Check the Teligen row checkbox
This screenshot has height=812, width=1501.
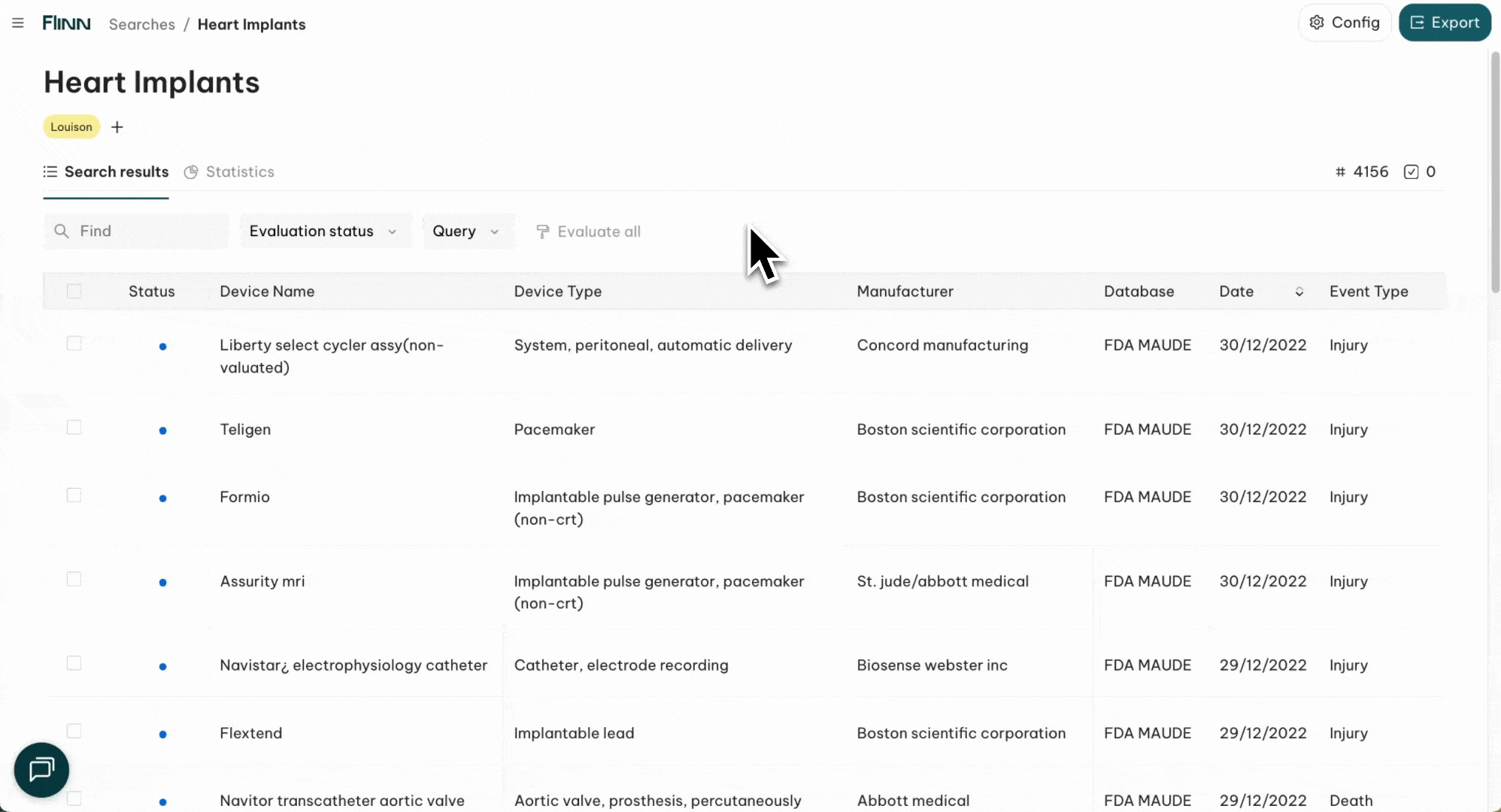point(74,427)
